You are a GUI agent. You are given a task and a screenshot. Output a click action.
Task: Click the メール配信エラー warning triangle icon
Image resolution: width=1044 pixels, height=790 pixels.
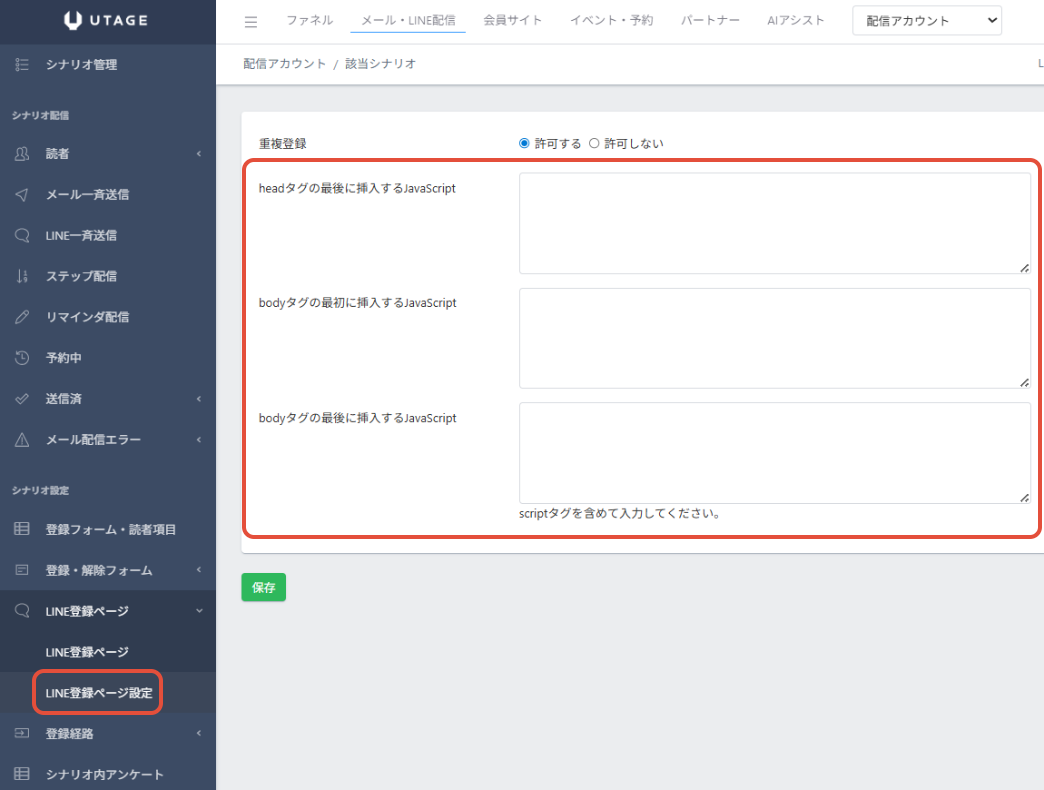pos(22,440)
